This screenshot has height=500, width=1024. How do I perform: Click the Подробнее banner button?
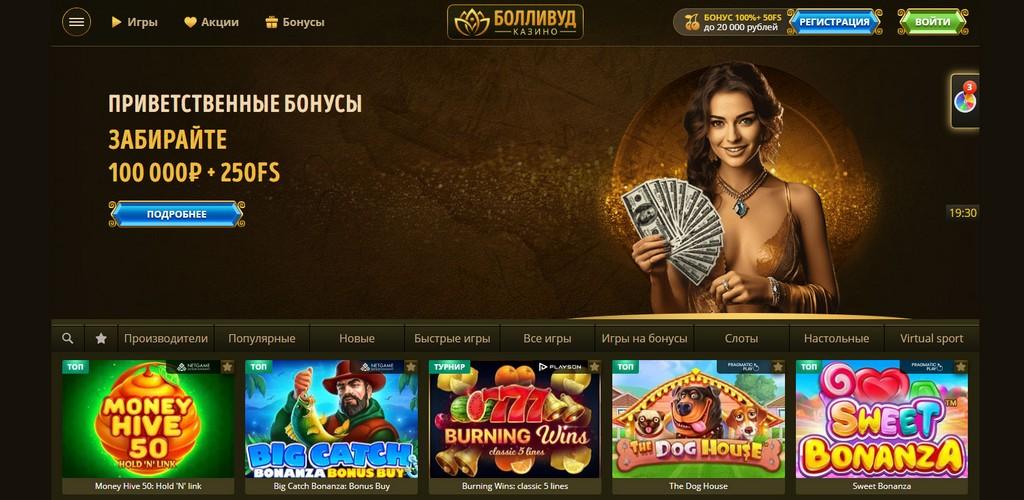click(x=176, y=214)
